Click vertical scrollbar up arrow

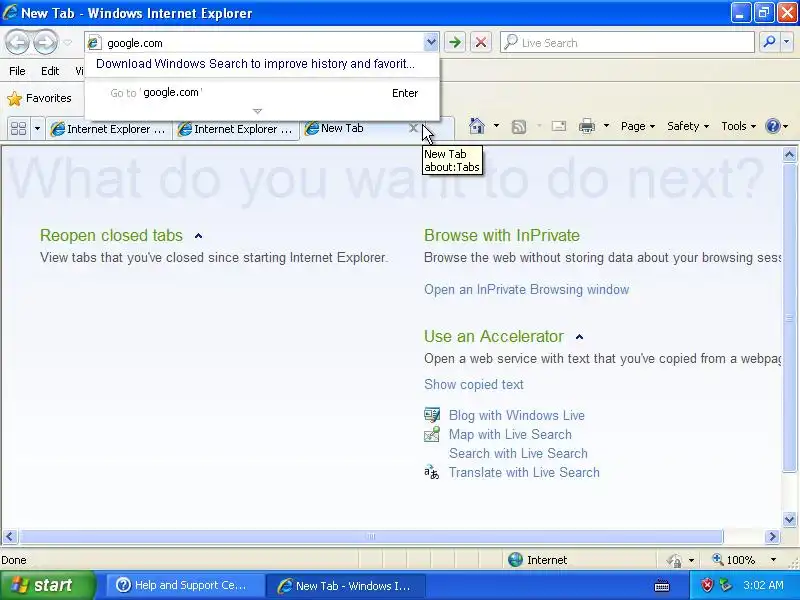[x=789, y=155]
